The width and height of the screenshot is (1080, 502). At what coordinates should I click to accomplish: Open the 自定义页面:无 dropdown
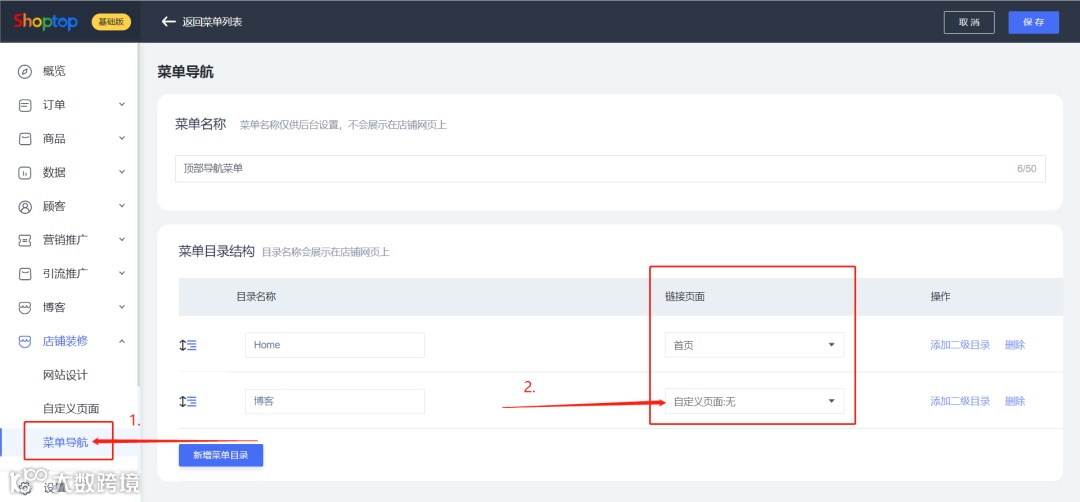[754, 401]
